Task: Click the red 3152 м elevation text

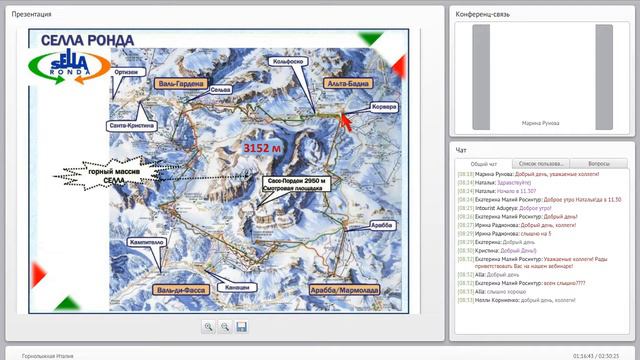Action: tap(262, 148)
